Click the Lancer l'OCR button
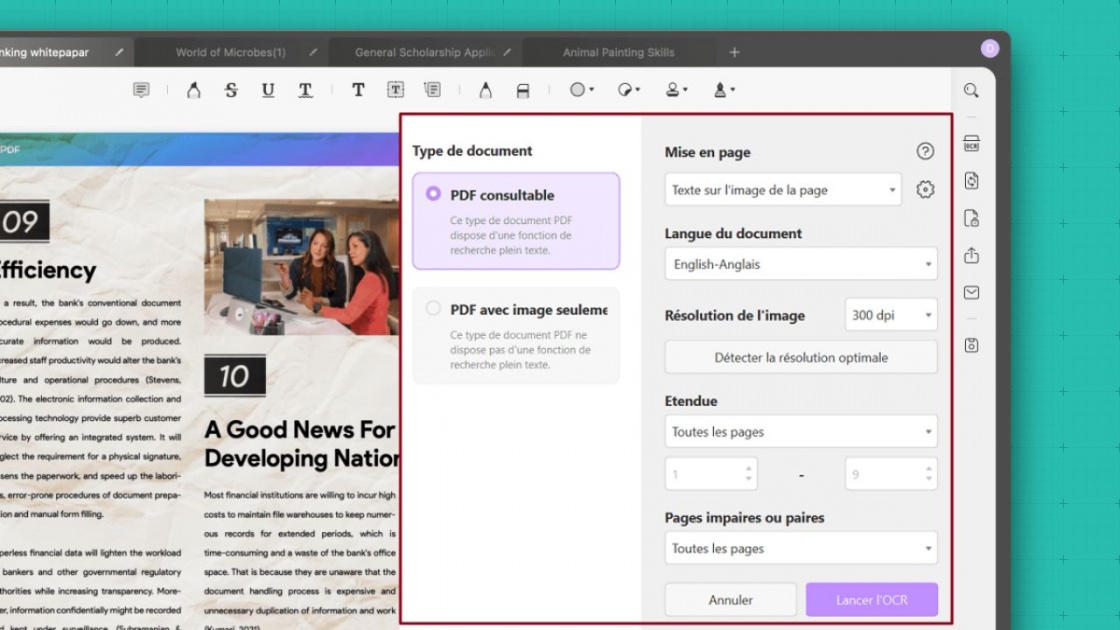 tap(871, 600)
